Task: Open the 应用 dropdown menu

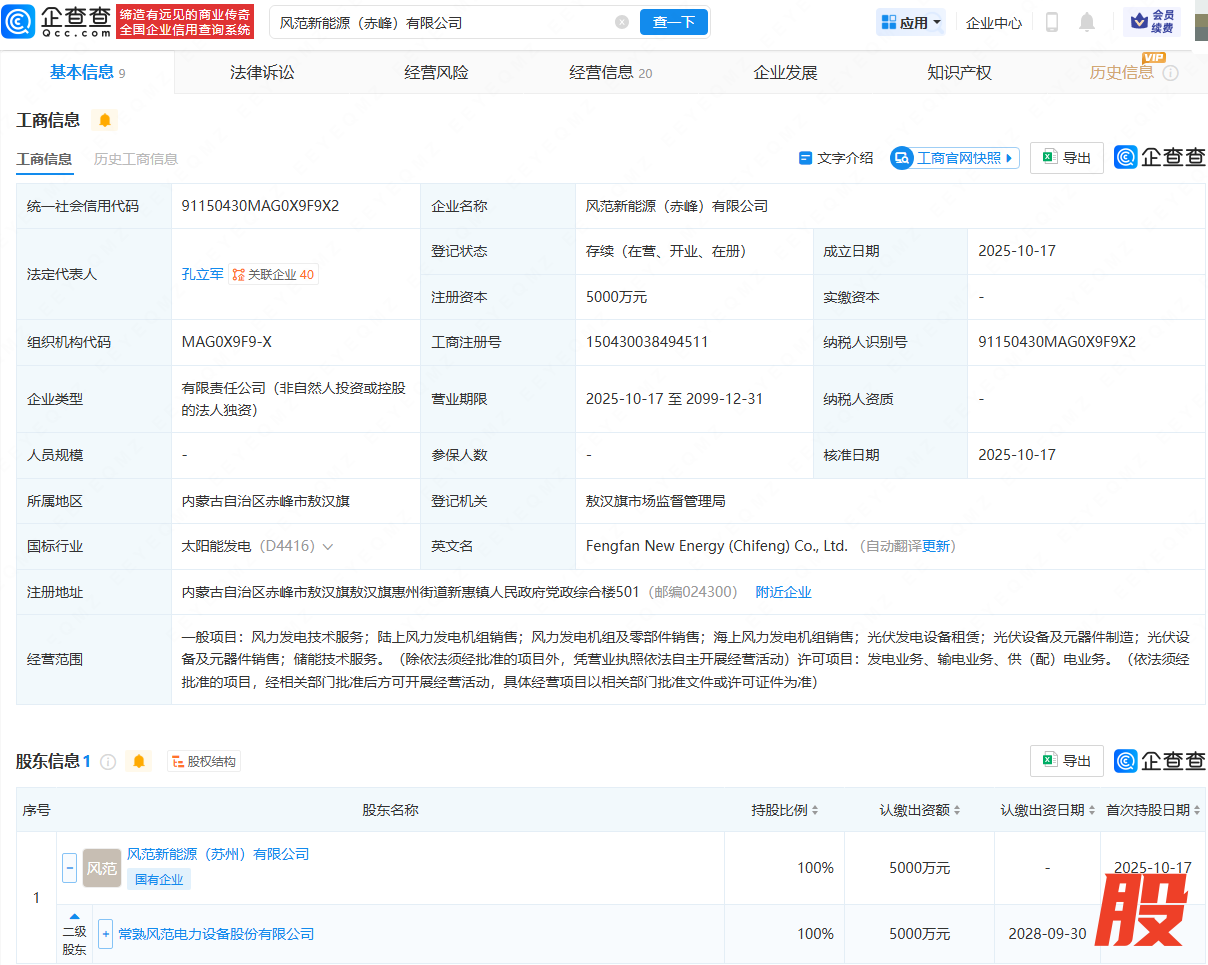Action: [911, 22]
